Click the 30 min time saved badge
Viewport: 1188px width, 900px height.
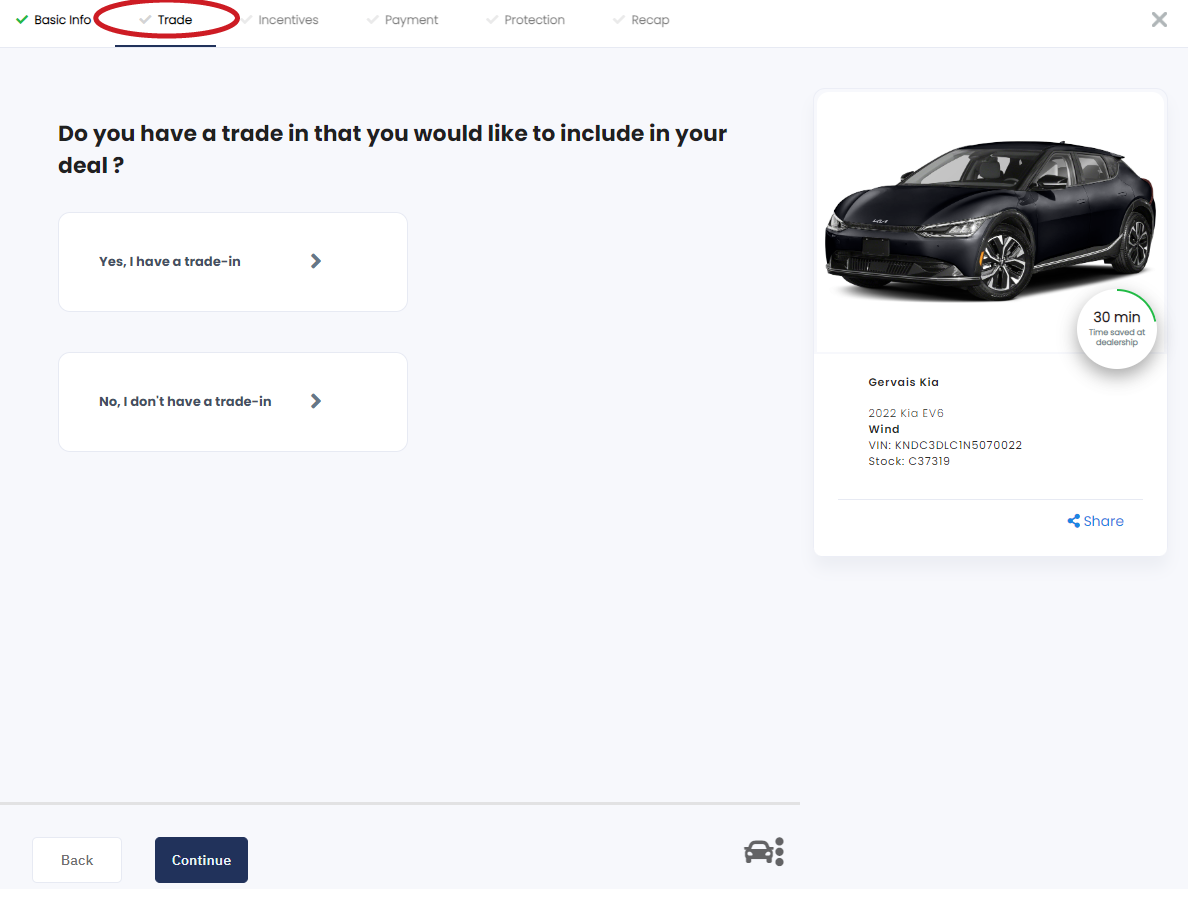pos(1116,329)
